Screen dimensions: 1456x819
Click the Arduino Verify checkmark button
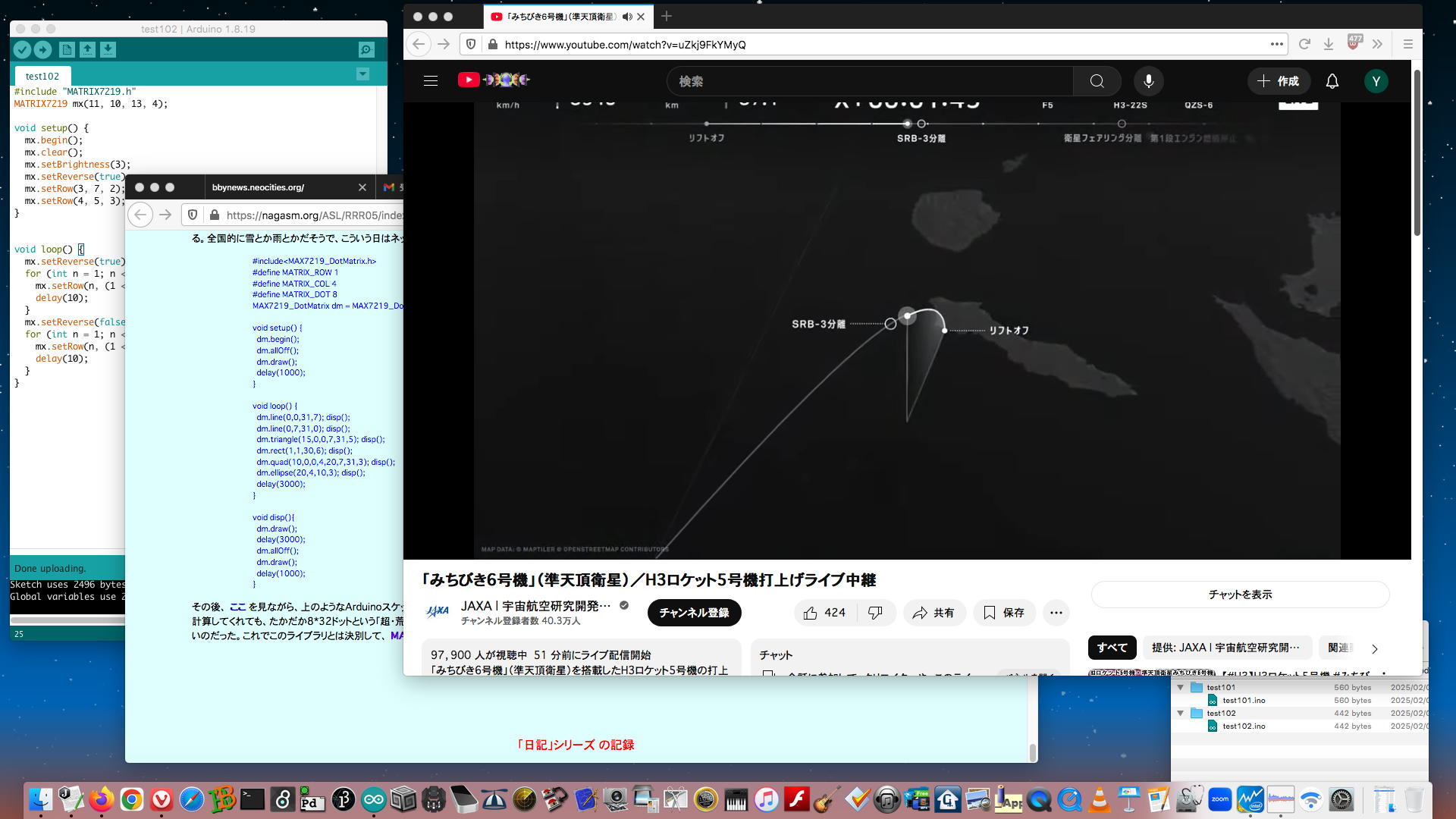[22, 50]
